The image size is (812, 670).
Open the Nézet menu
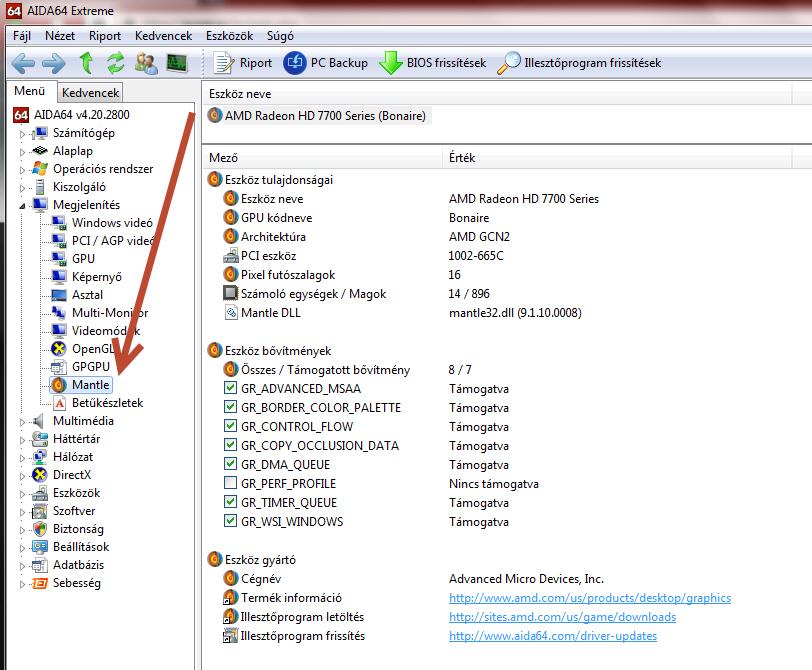(x=60, y=36)
